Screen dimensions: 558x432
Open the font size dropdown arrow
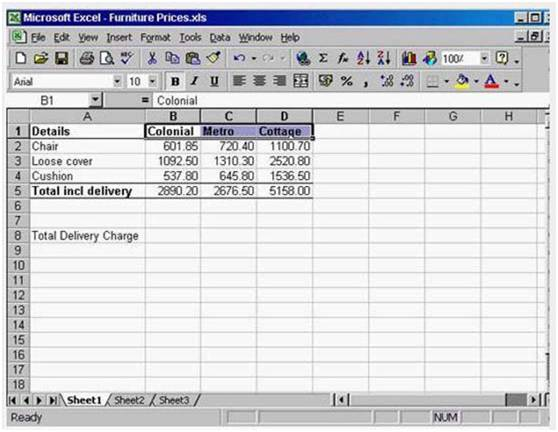(x=152, y=81)
